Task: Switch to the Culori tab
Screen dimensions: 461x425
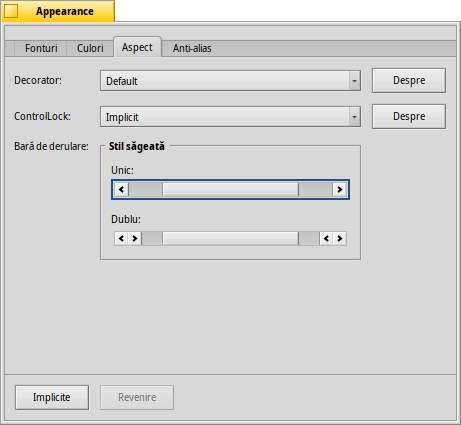Action: pyautogui.click(x=90, y=48)
